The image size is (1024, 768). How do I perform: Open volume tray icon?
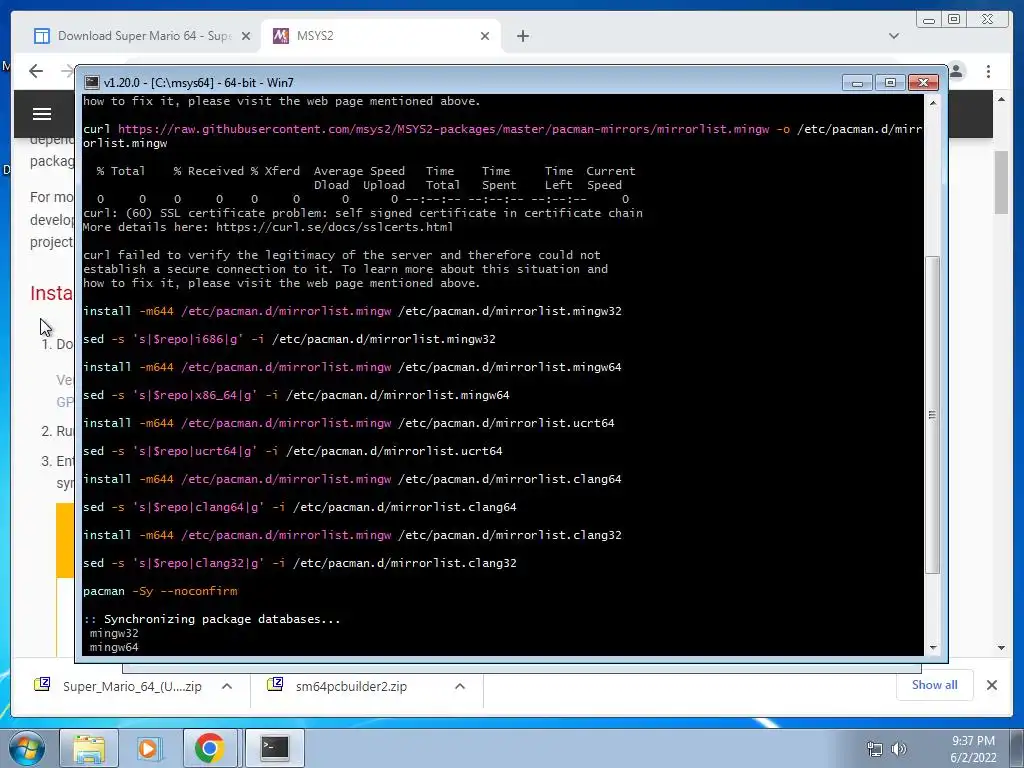pos(899,749)
